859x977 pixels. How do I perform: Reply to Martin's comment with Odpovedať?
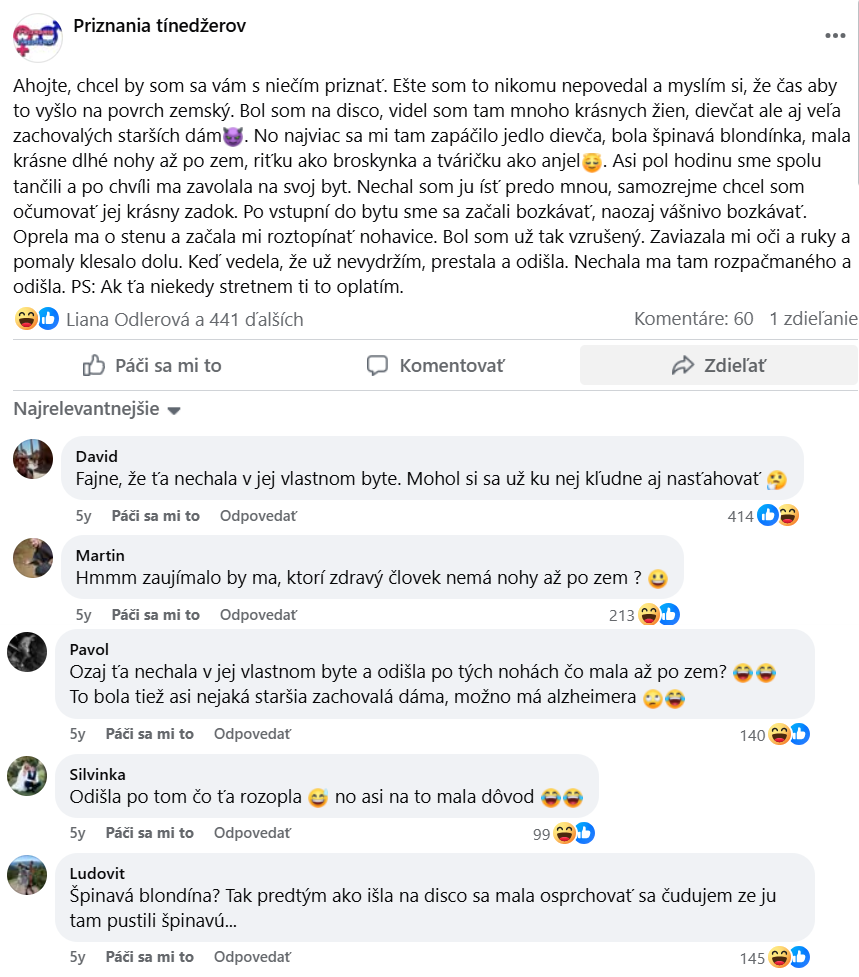(258, 615)
